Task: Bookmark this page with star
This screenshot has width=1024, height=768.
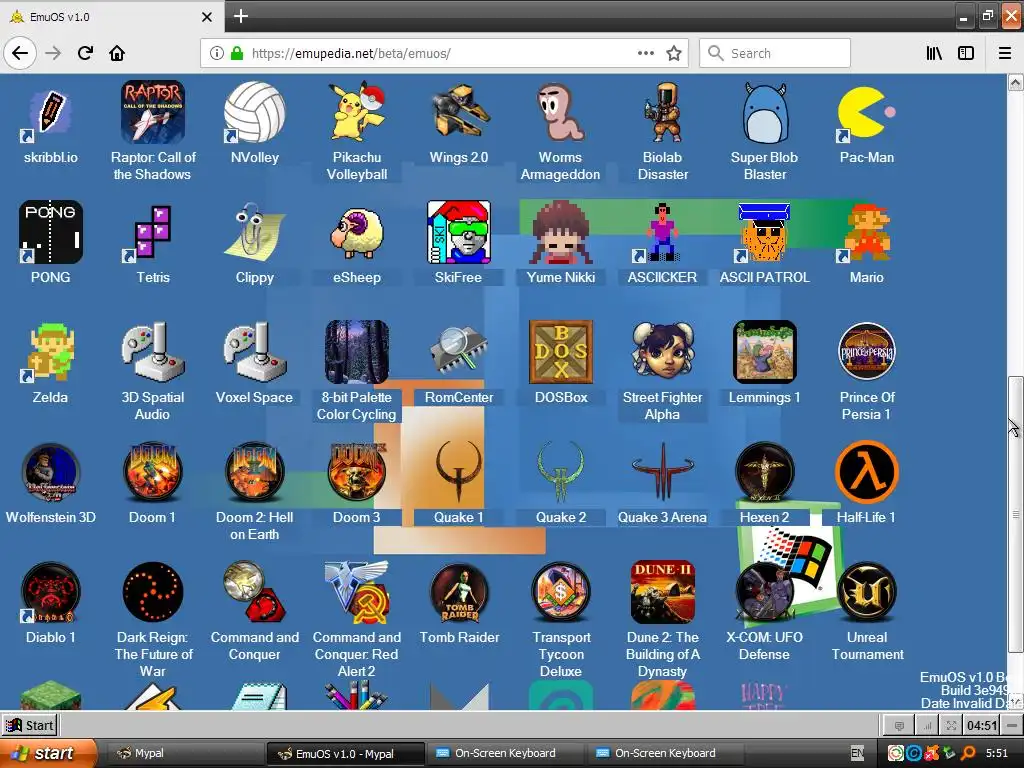Action: (x=674, y=53)
